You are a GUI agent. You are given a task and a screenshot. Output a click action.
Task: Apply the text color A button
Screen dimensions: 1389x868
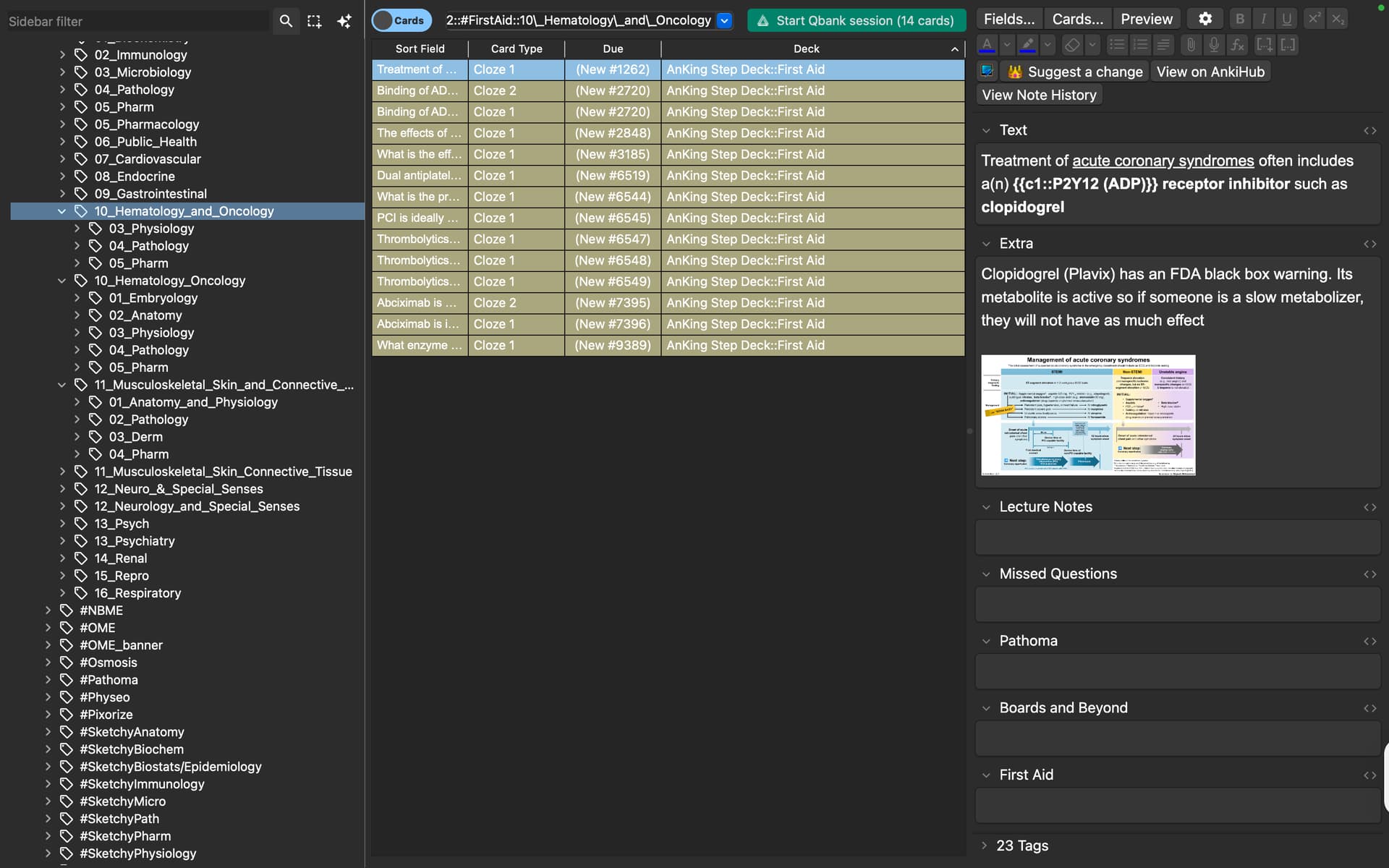pos(987,44)
